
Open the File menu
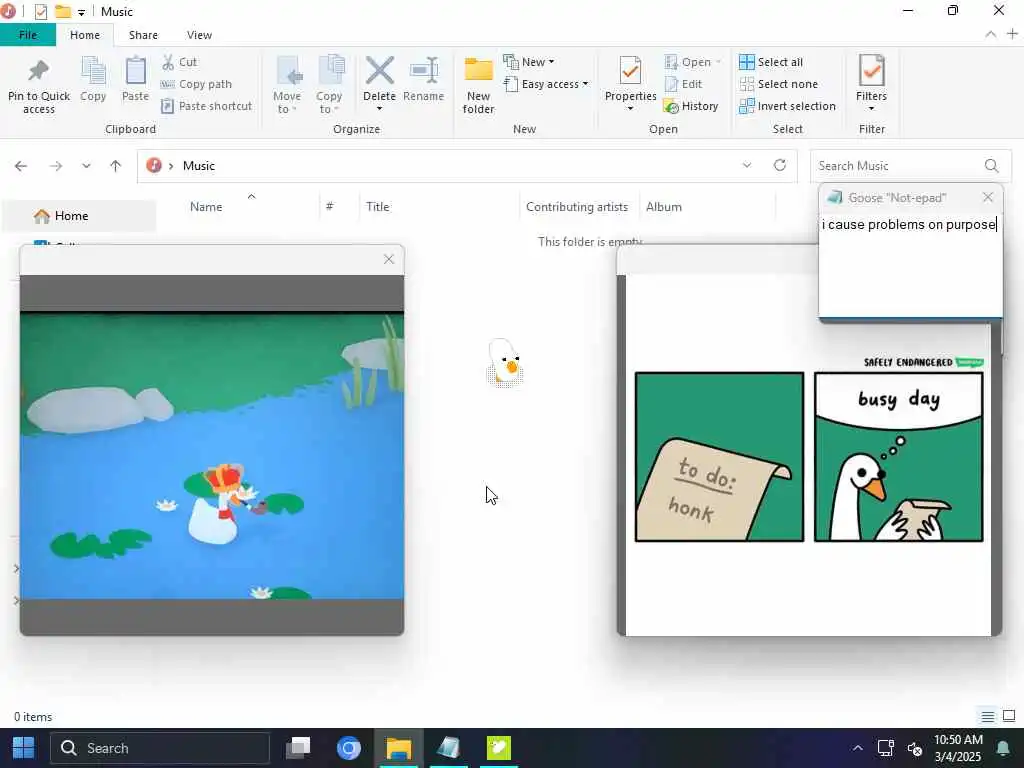tap(27, 35)
